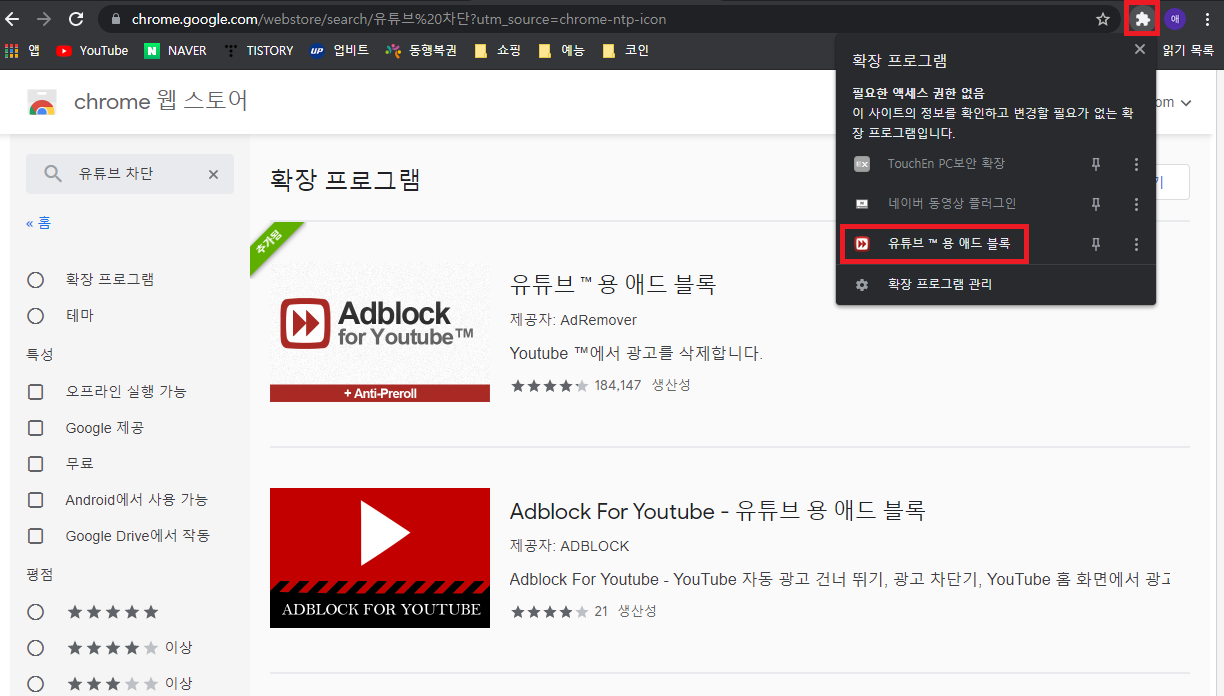
Task: Open the extensions puzzle icon
Action: point(1142,18)
